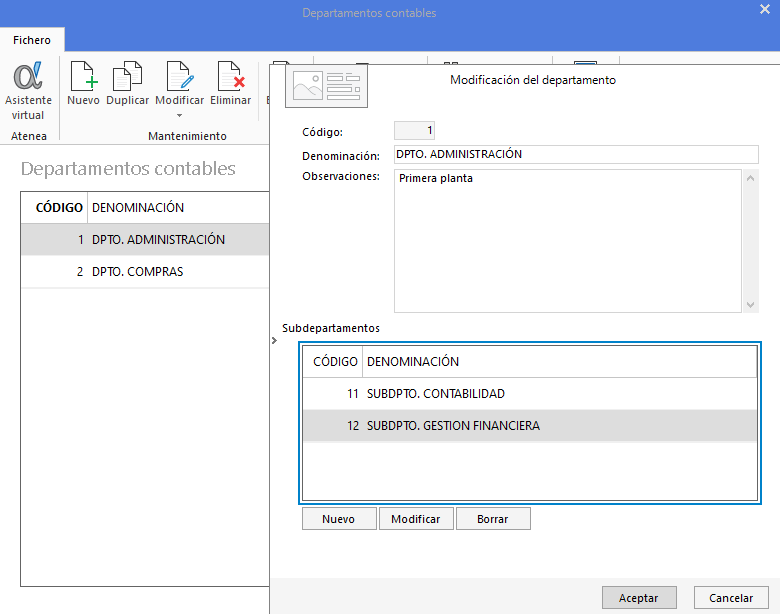The height and width of the screenshot is (614, 780).
Task: Click subdepartments DENOMINACIÓN column header
Action: [x=560, y=362]
